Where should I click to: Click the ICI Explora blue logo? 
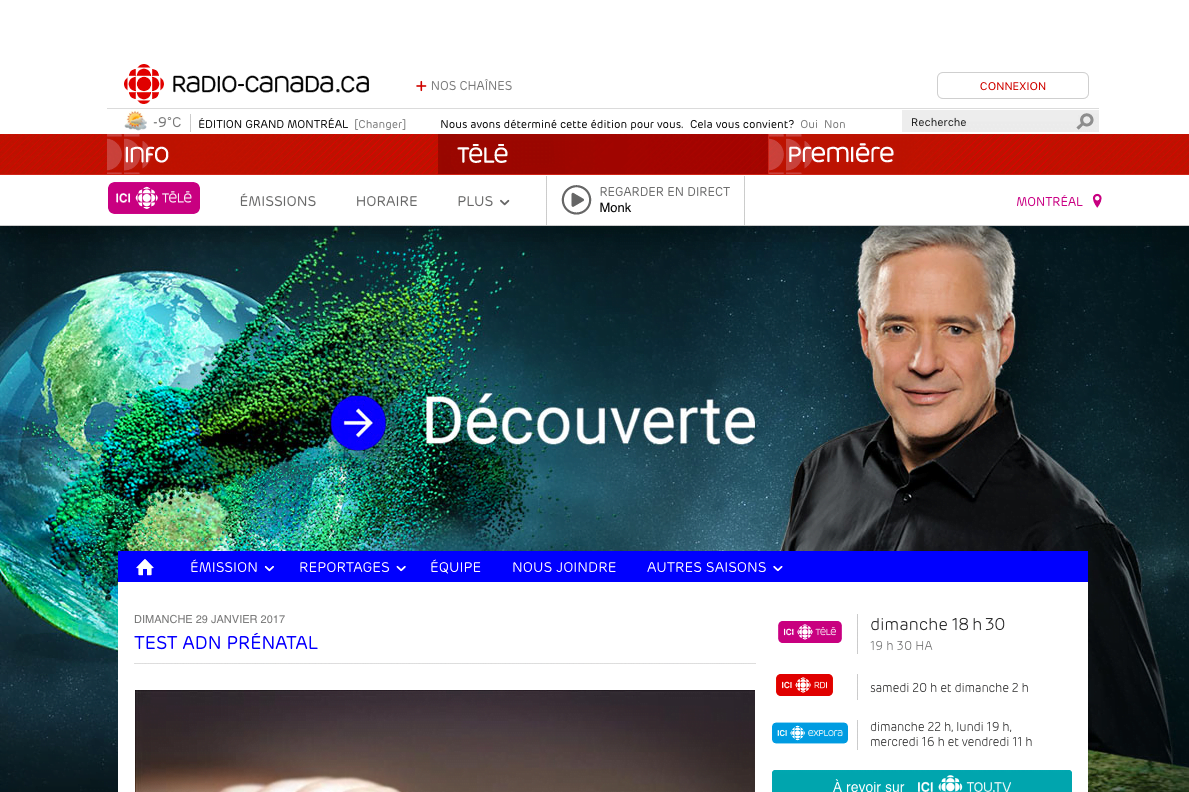(x=810, y=733)
